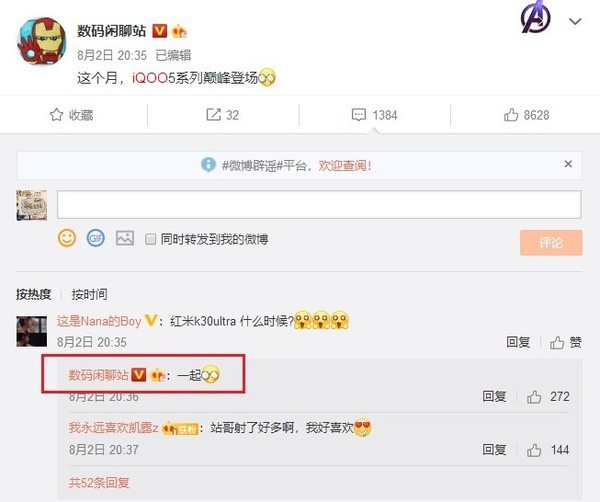Open the Iron Man avatar of 数码闲聊站
Image resolution: width=600 pixels, height=502 pixels.
pyautogui.click(x=41, y=41)
